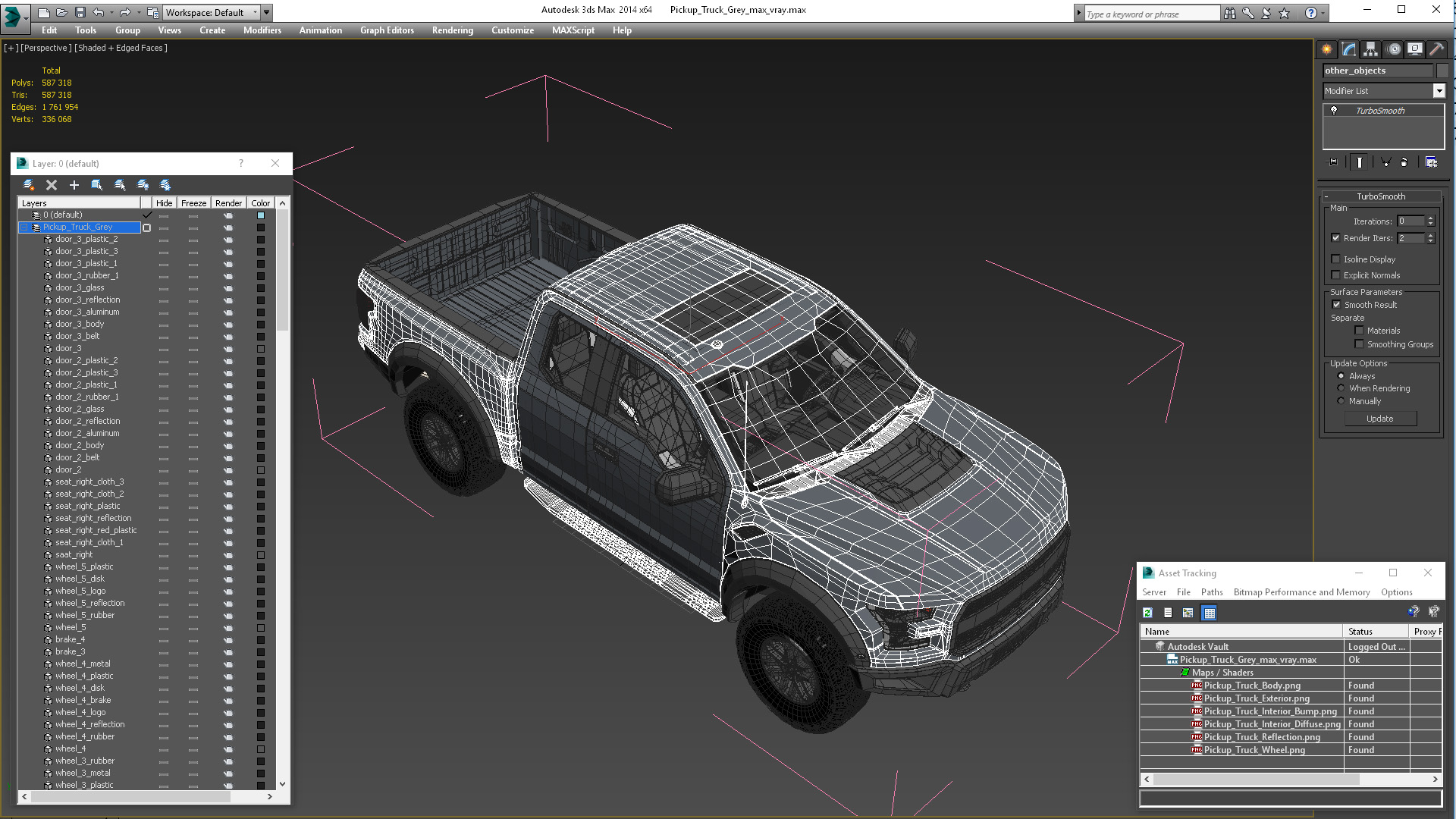1456x819 pixels.
Task: Click the binoculars search icon
Action: tap(1229, 13)
